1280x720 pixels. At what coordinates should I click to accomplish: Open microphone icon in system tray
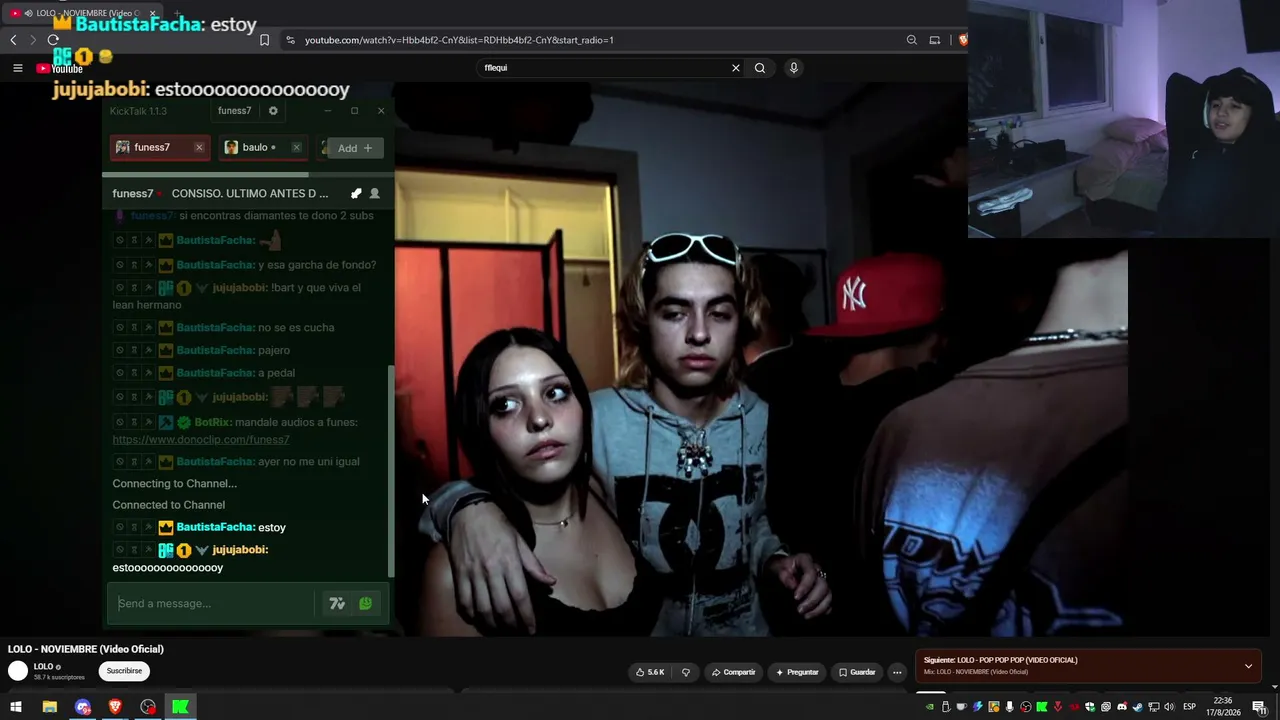(x=1010, y=707)
